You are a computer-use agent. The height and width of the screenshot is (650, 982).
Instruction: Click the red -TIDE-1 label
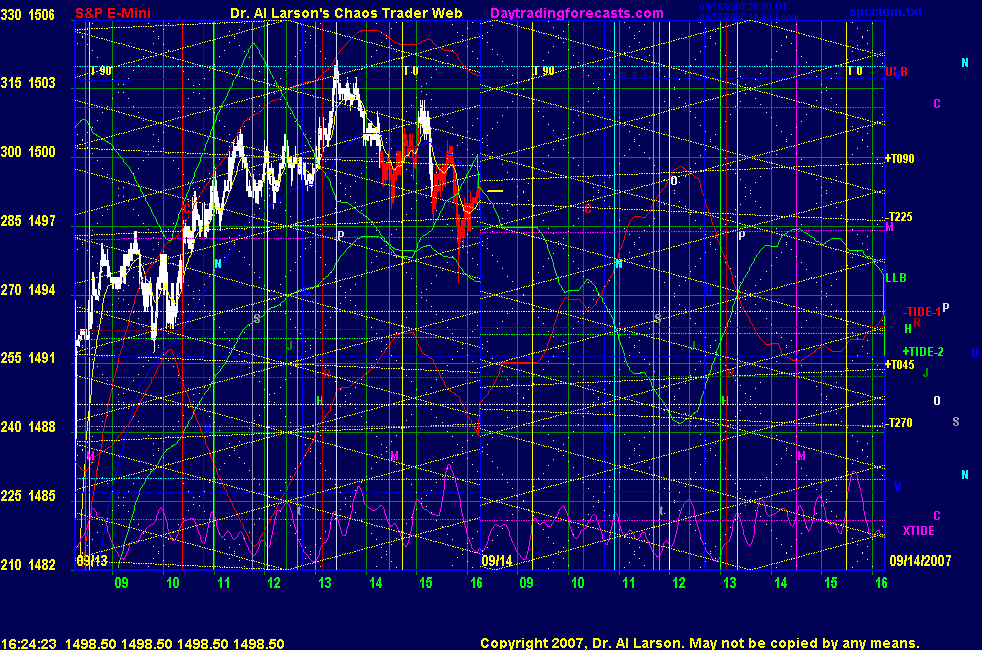tap(921, 312)
